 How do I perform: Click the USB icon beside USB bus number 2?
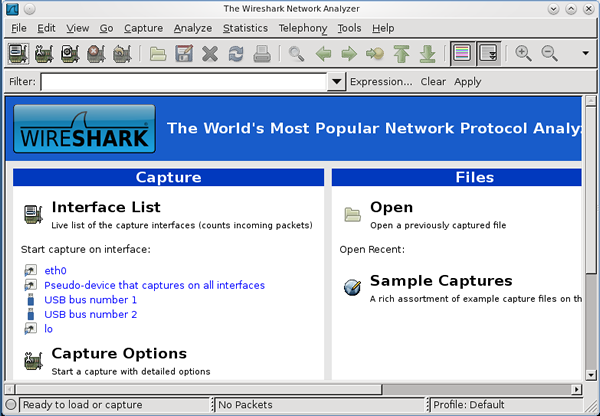click(x=31, y=314)
